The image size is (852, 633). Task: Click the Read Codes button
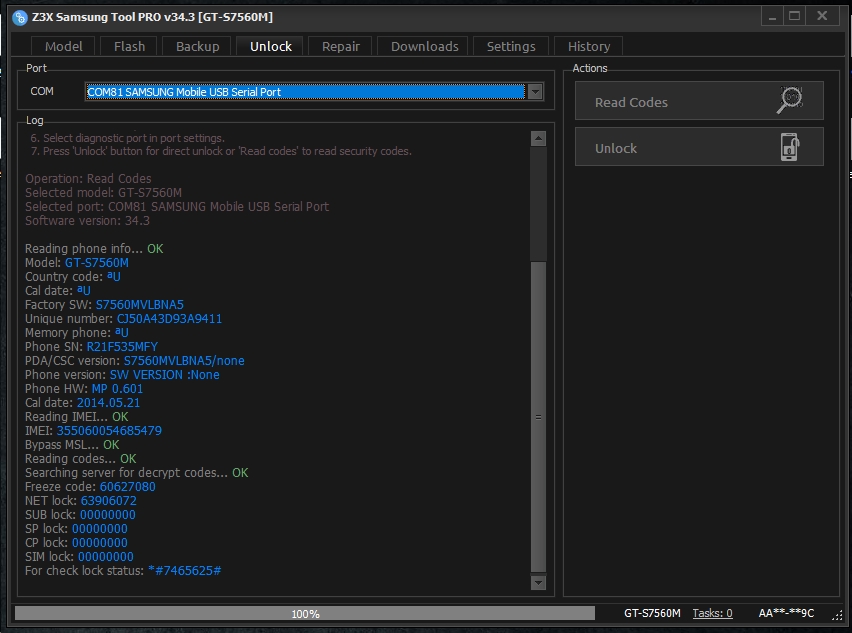point(699,101)
